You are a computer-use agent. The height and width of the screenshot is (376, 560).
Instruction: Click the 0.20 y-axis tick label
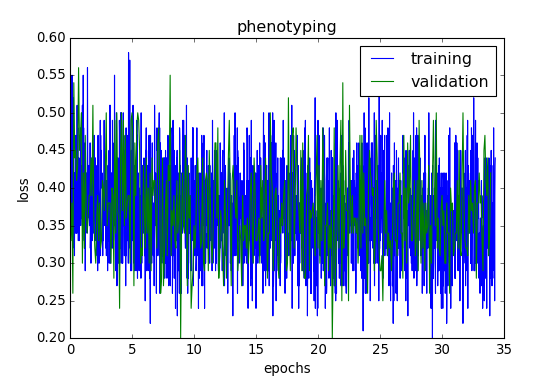[x=51, y=338]
